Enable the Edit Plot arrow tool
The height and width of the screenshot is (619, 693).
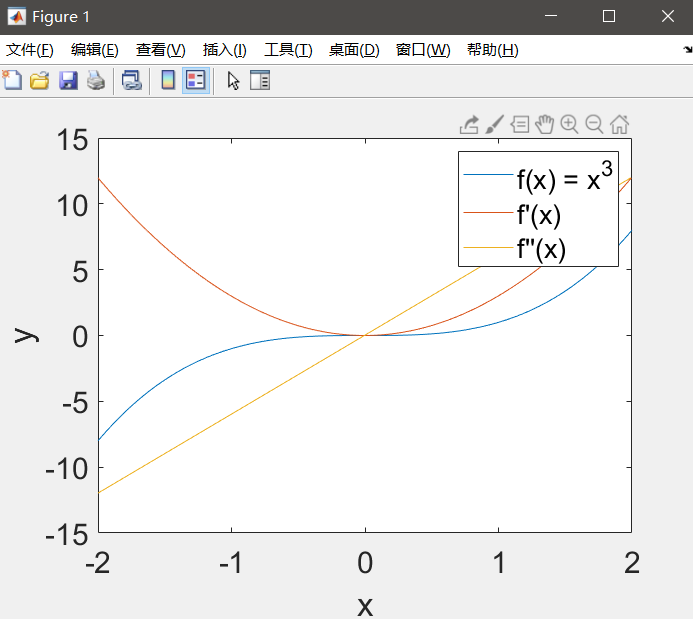(233, 81)
